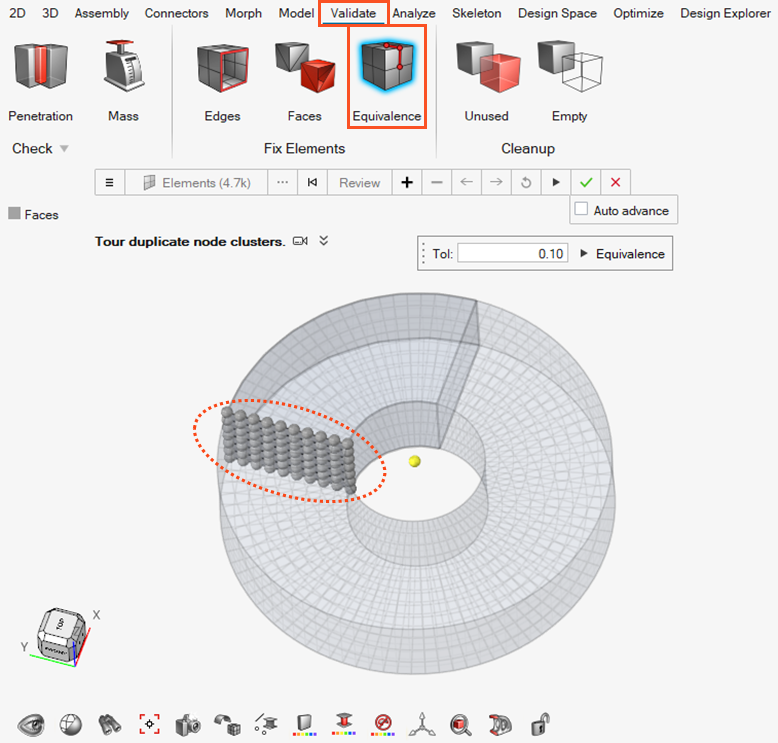Click the go-to-first cluster icon
The height and width of the screenshot is (743, 778).
(x=312, y=183)
